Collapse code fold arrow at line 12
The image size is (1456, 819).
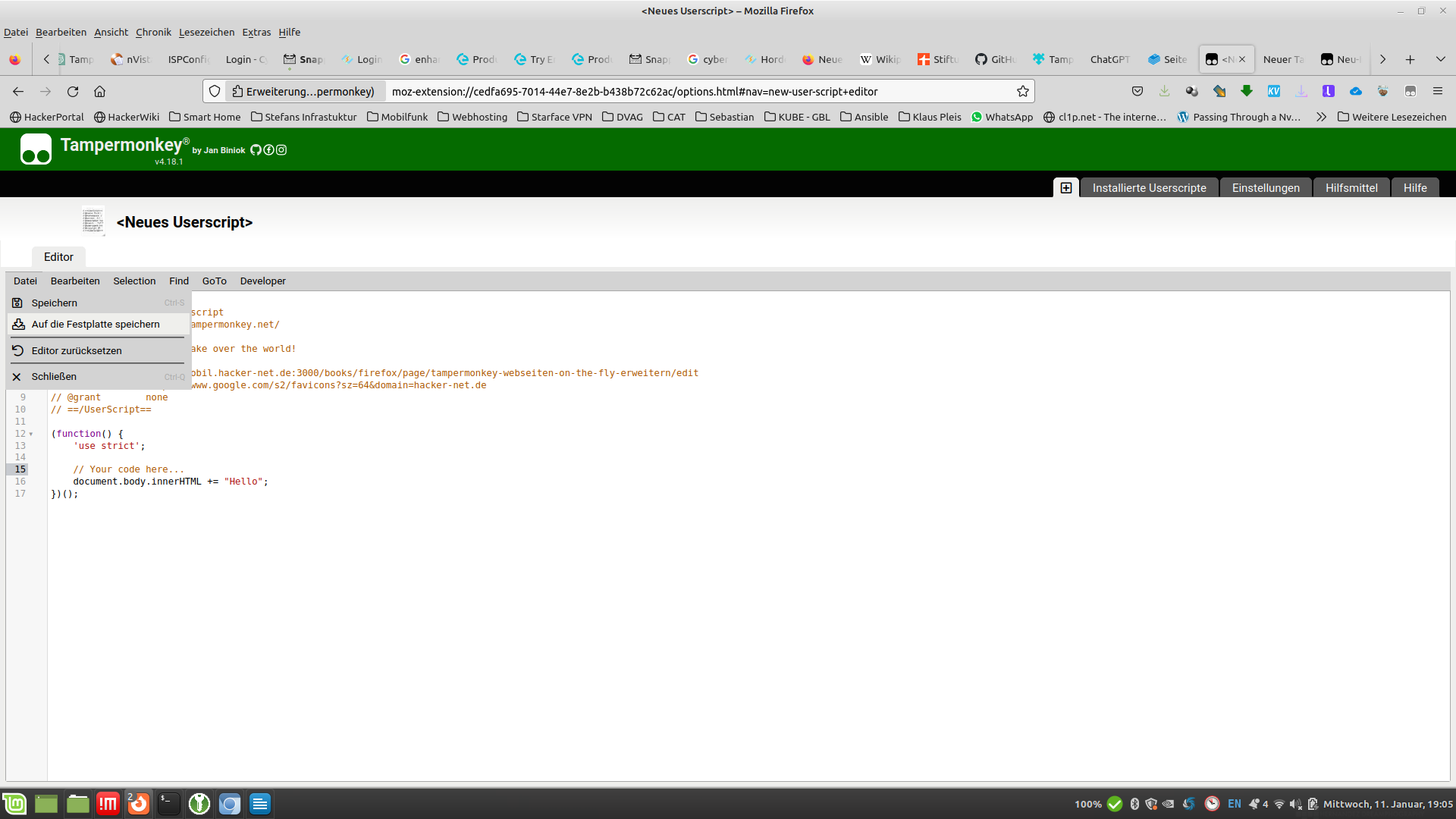pyautogui.click(x=31, y=435)
